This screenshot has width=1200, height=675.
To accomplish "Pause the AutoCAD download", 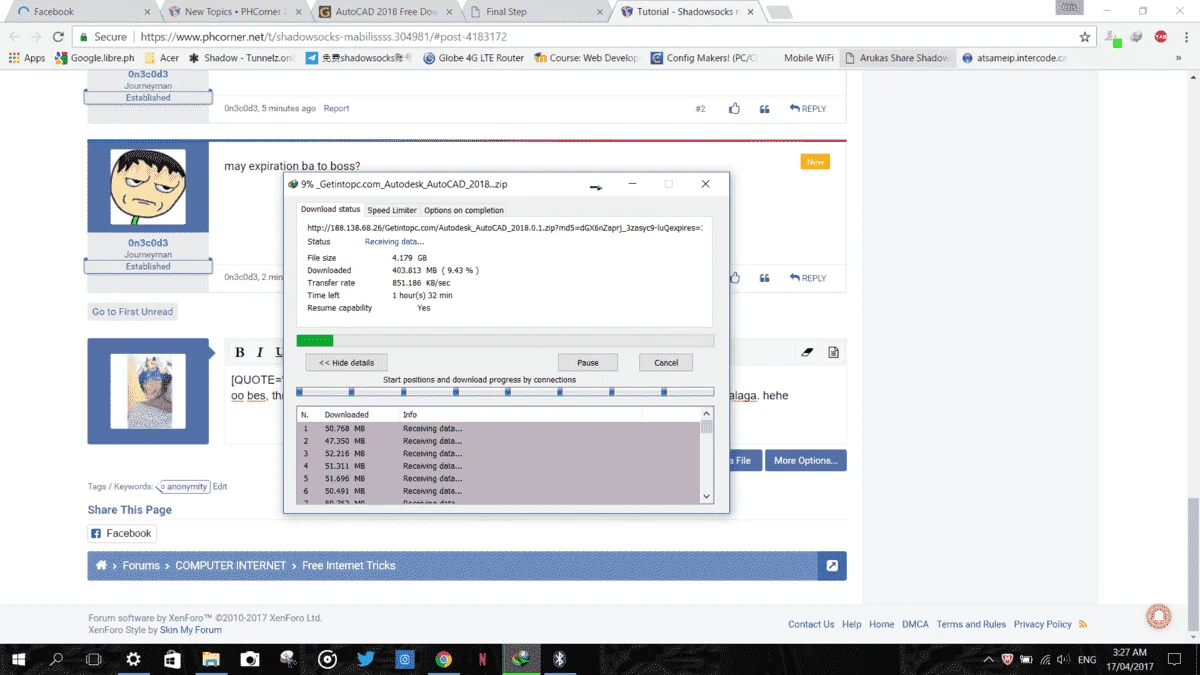I will pyautogui.click(x=588, y=363).
